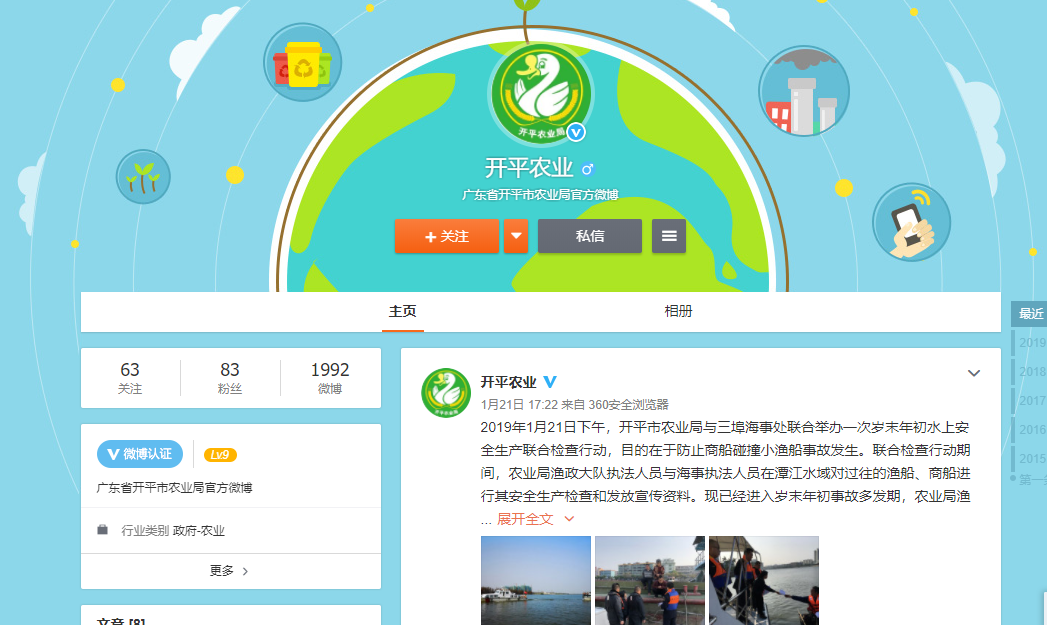This screenshot has width=1047, height=625.
Task: Select the 主页 tab
Action: pos(403,312)
